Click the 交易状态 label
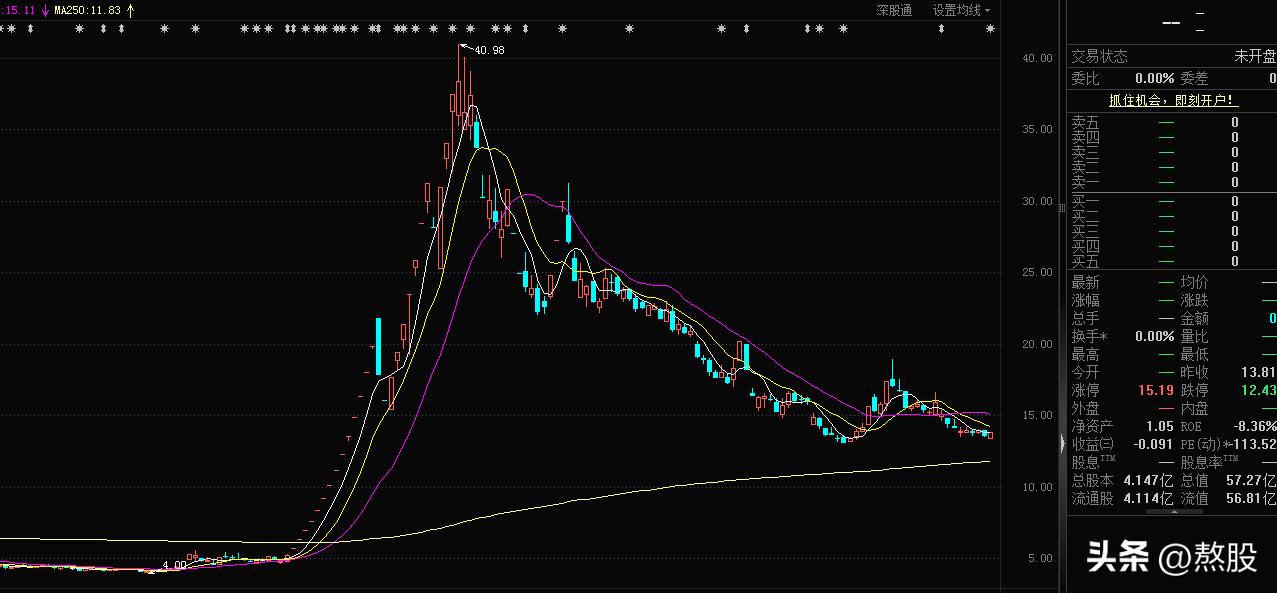 click(x=1100, y=57)
